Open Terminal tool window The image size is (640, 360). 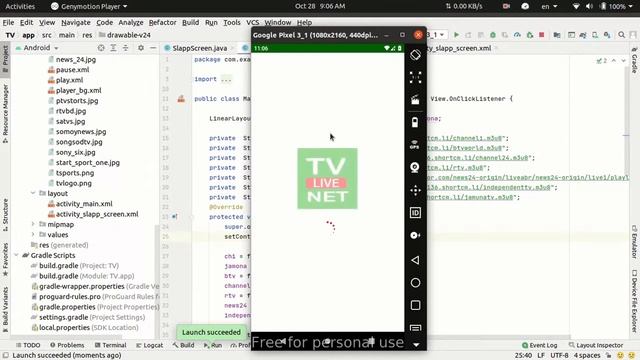coord(110,345)
